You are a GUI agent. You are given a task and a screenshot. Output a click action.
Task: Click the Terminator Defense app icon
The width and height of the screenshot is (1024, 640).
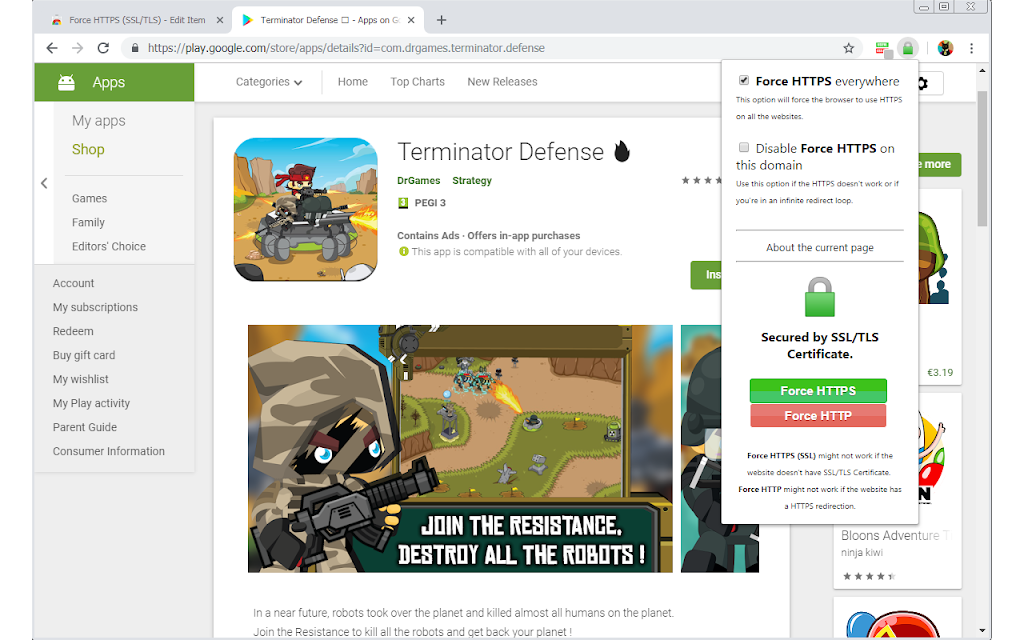pos(306,210)
